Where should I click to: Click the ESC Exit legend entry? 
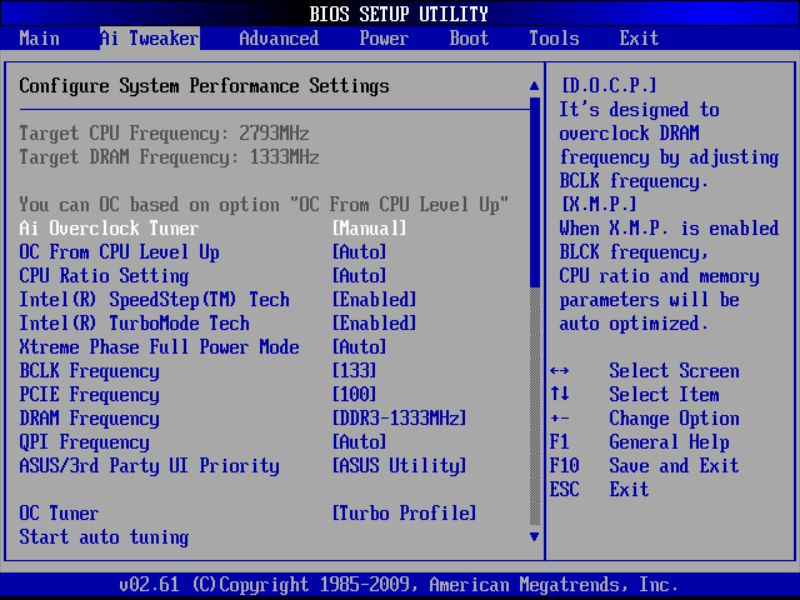[x=599, y=489]
